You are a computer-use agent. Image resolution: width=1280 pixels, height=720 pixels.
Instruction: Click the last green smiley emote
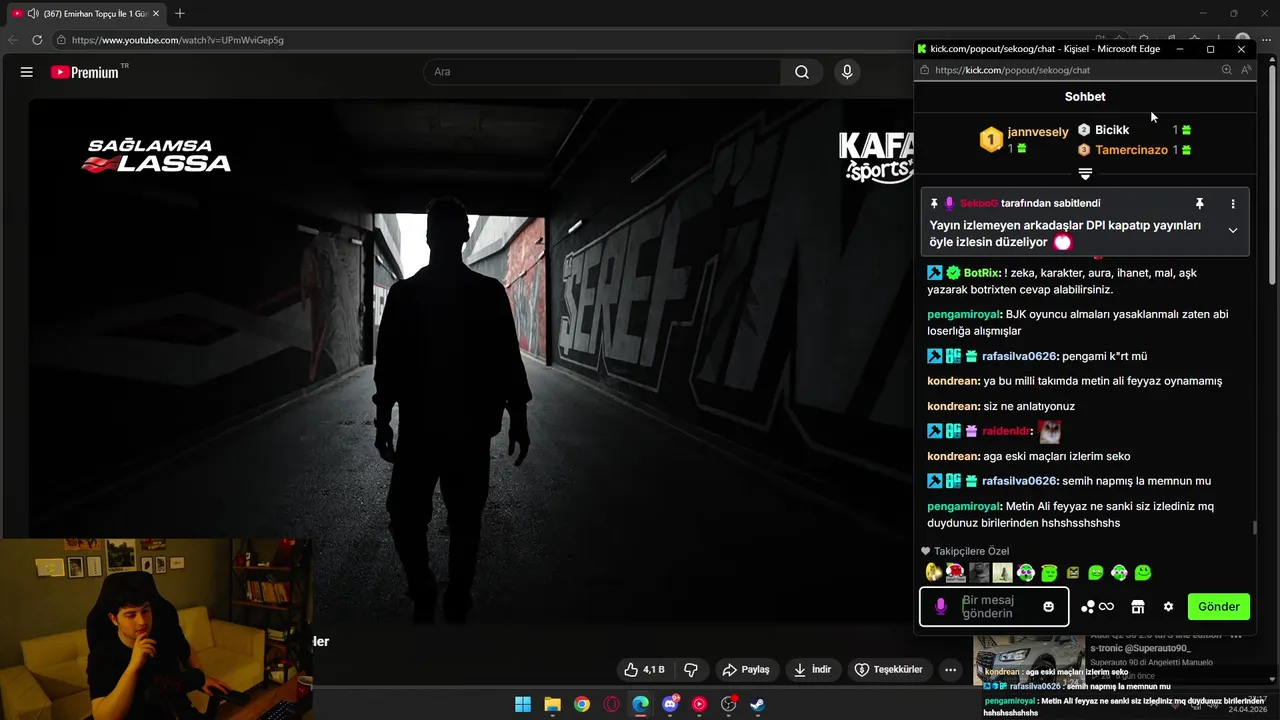[x=1143, y=573]
